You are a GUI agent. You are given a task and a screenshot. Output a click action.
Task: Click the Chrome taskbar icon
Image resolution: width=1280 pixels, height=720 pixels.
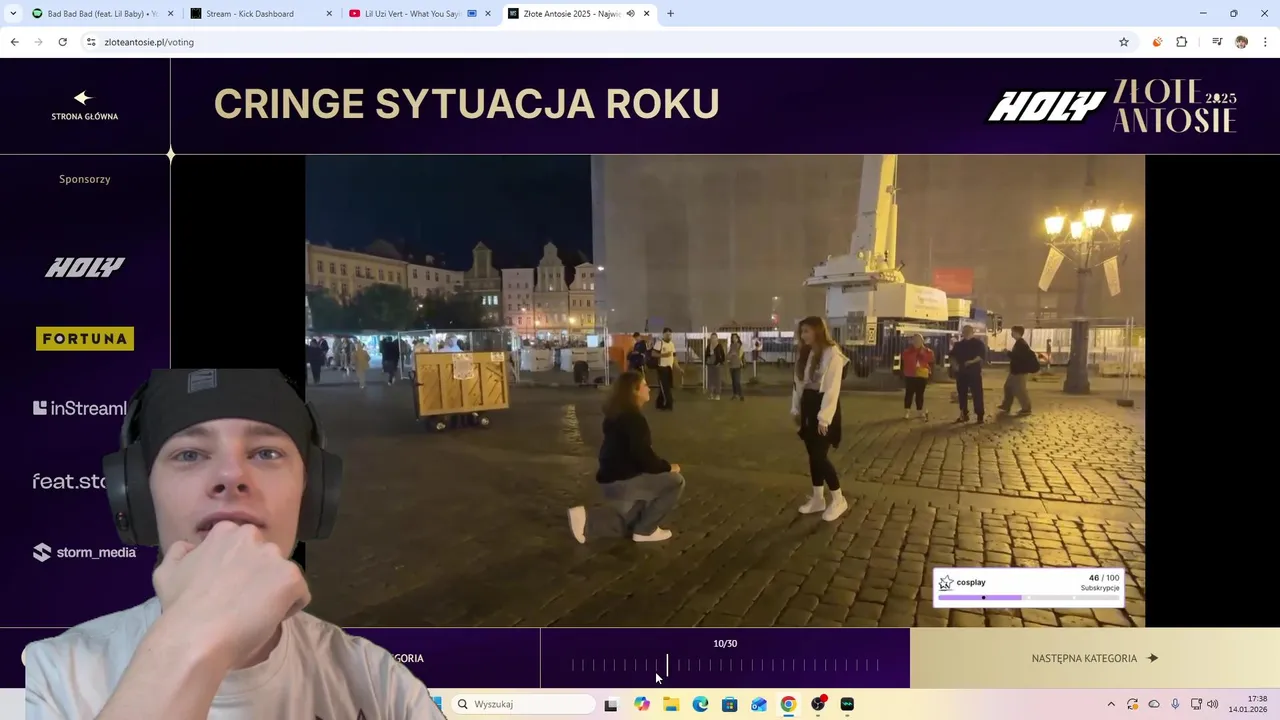point(788,704)
